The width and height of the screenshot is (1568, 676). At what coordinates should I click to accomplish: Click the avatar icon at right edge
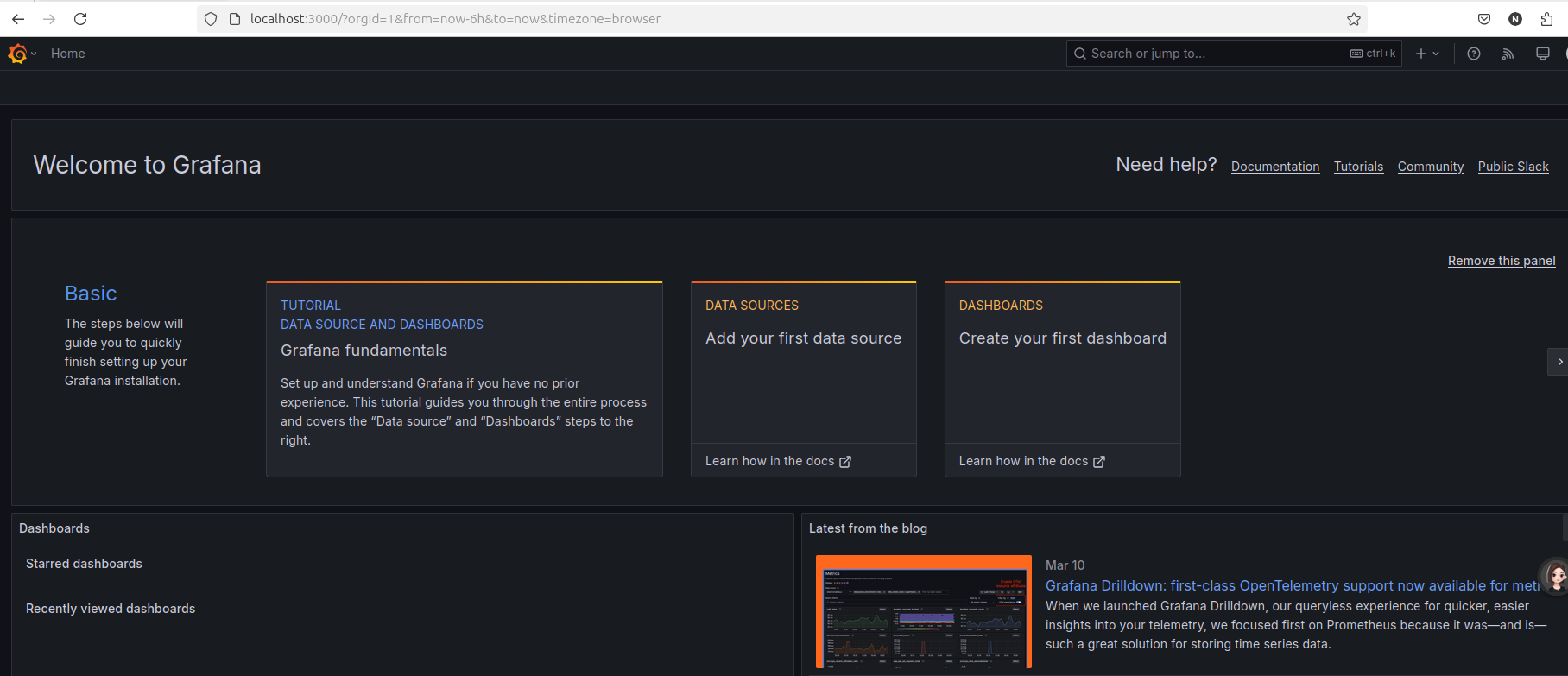coord(1555,576)
